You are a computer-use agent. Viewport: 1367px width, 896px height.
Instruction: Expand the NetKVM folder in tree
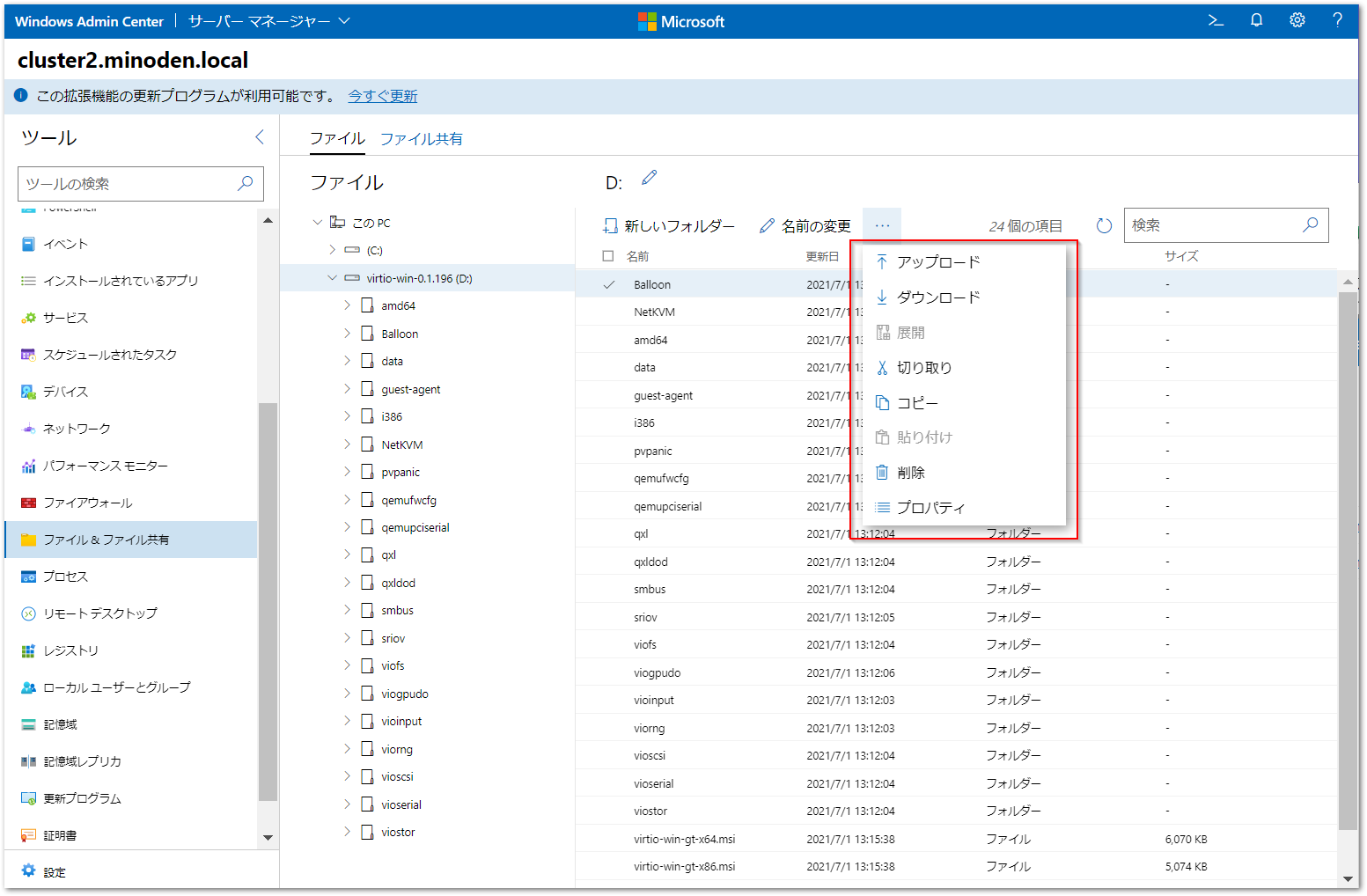click(347, 444)
